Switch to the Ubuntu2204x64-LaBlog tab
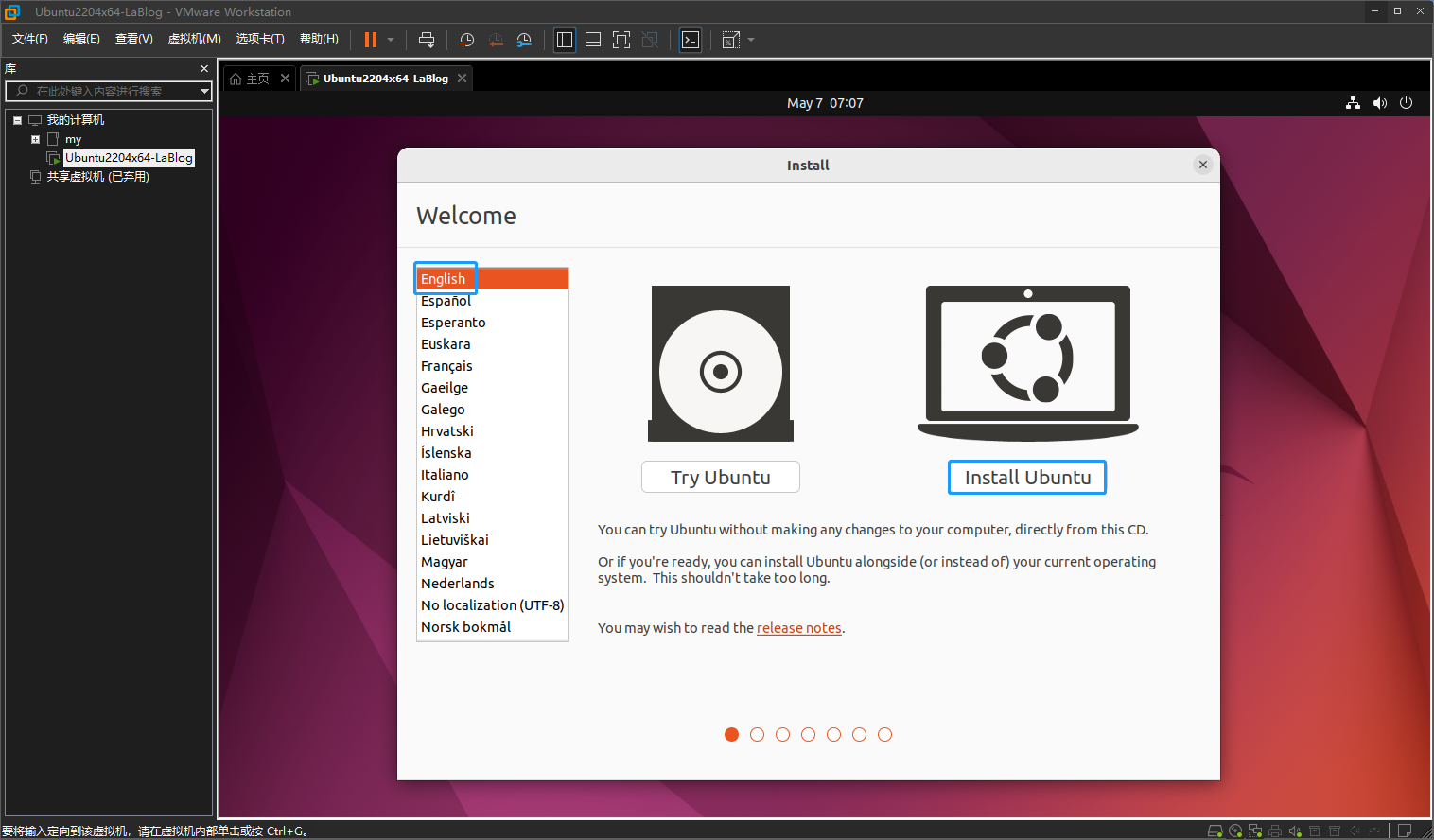Screen dimensions: 1434x840 click(x=385, y=79)
